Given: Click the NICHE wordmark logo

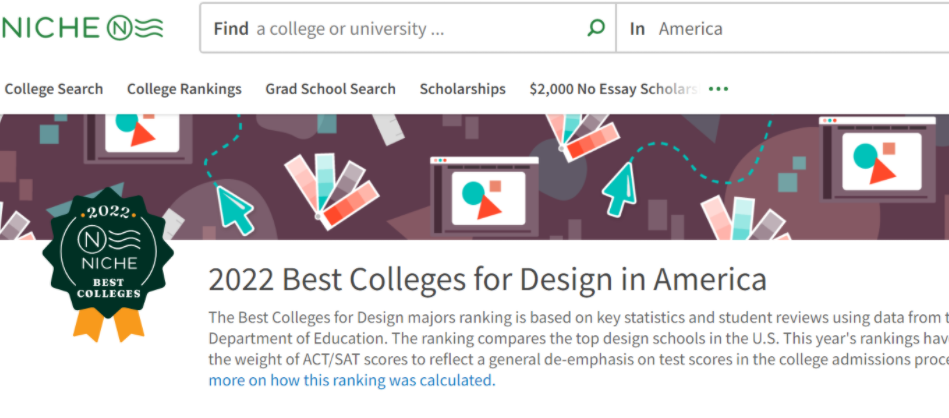Looking at the screenshot, I should (x=52, y=28).
